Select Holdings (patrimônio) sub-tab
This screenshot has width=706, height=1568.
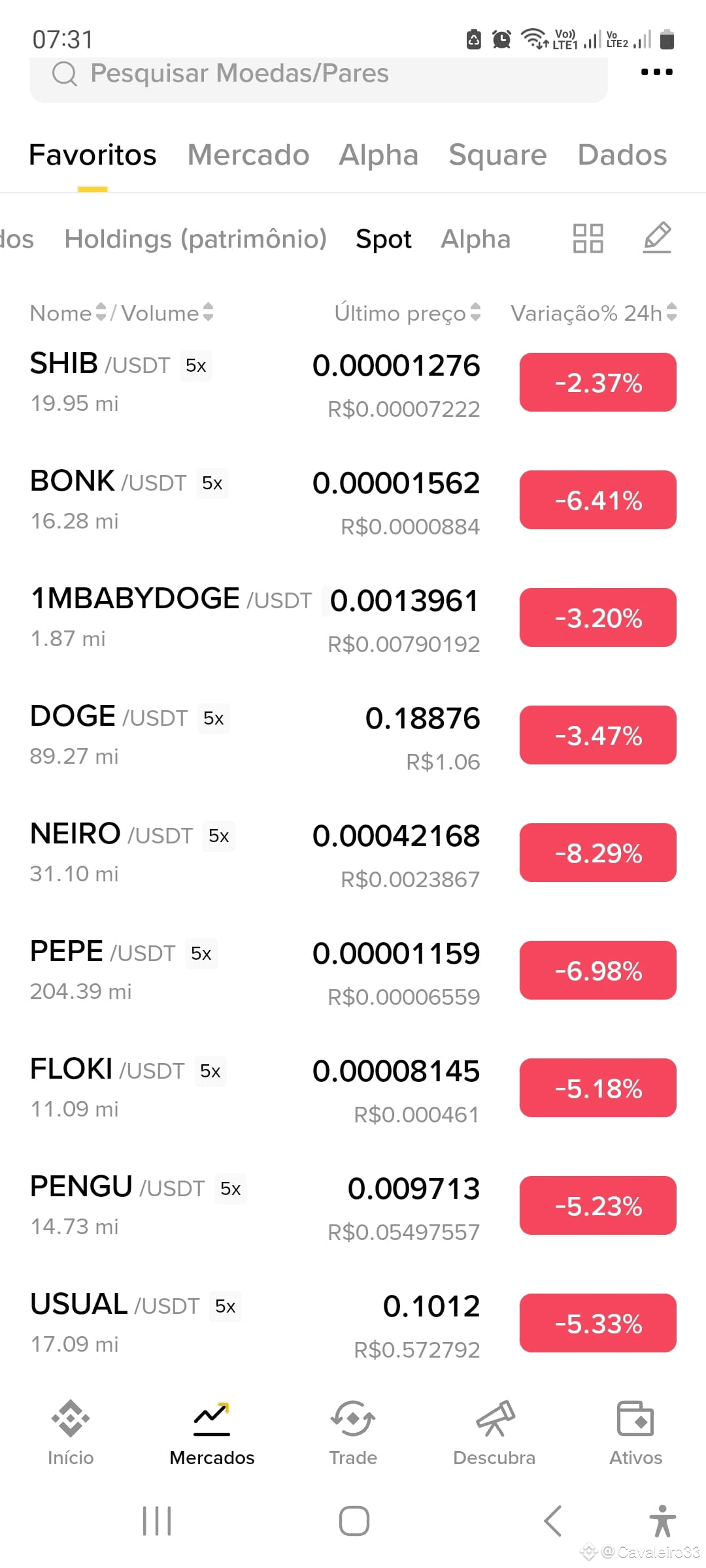click(195, 239)
